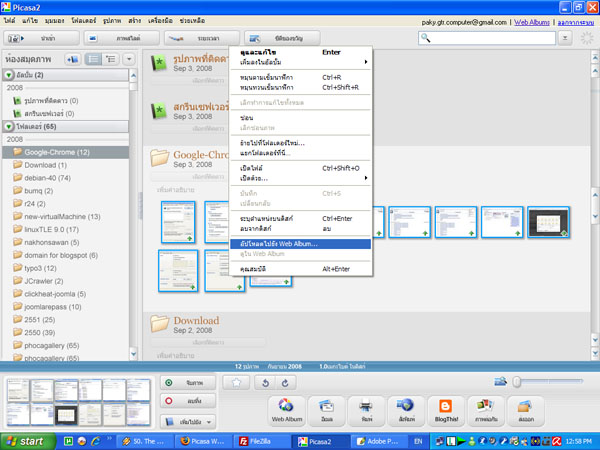Rotate the photo clockwise
Screen dimensions: 600x450
pos(285,383)
